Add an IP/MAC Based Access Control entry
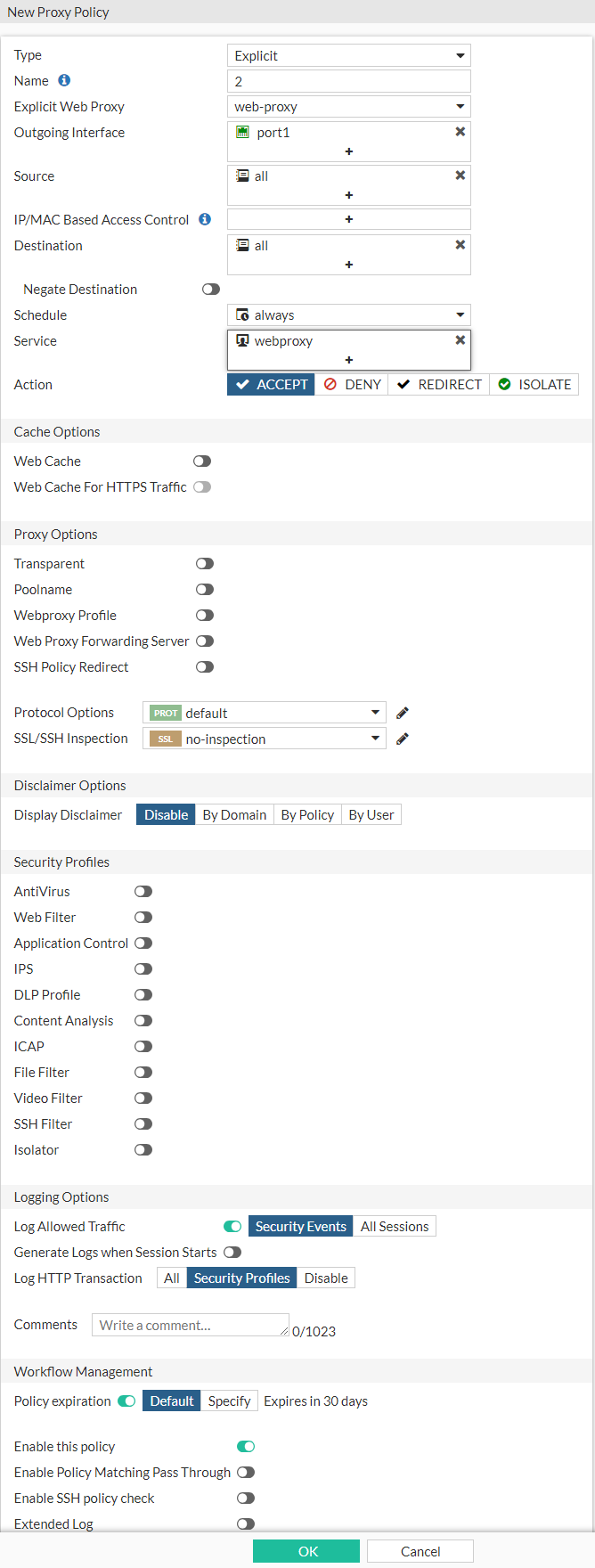Screen dimensions: 595x1568 [348, 218]
